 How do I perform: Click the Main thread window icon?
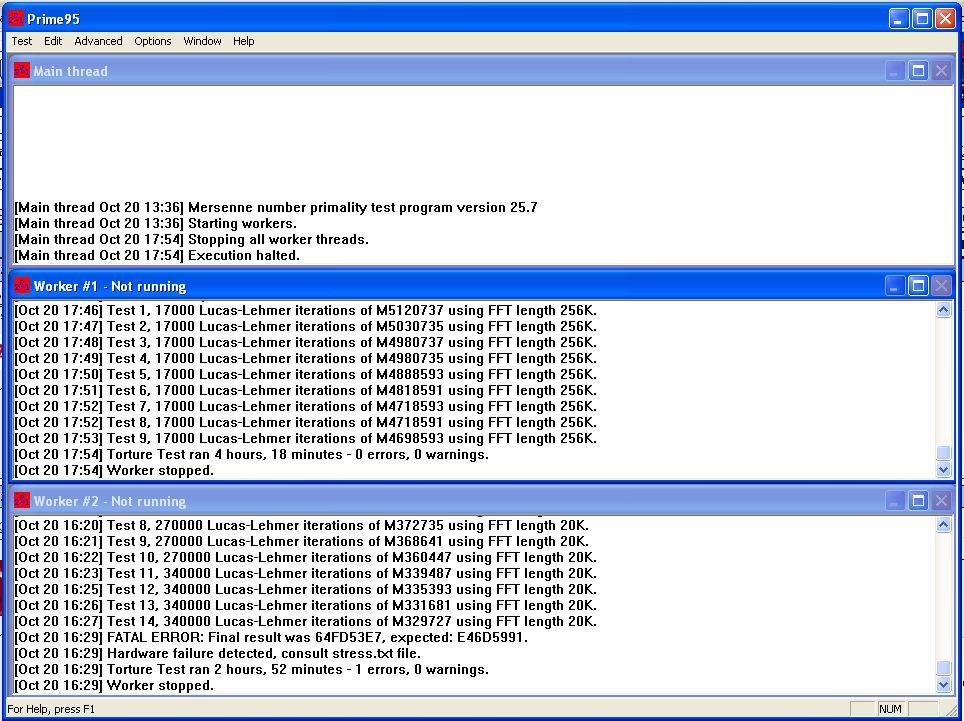tap(22, 71)
